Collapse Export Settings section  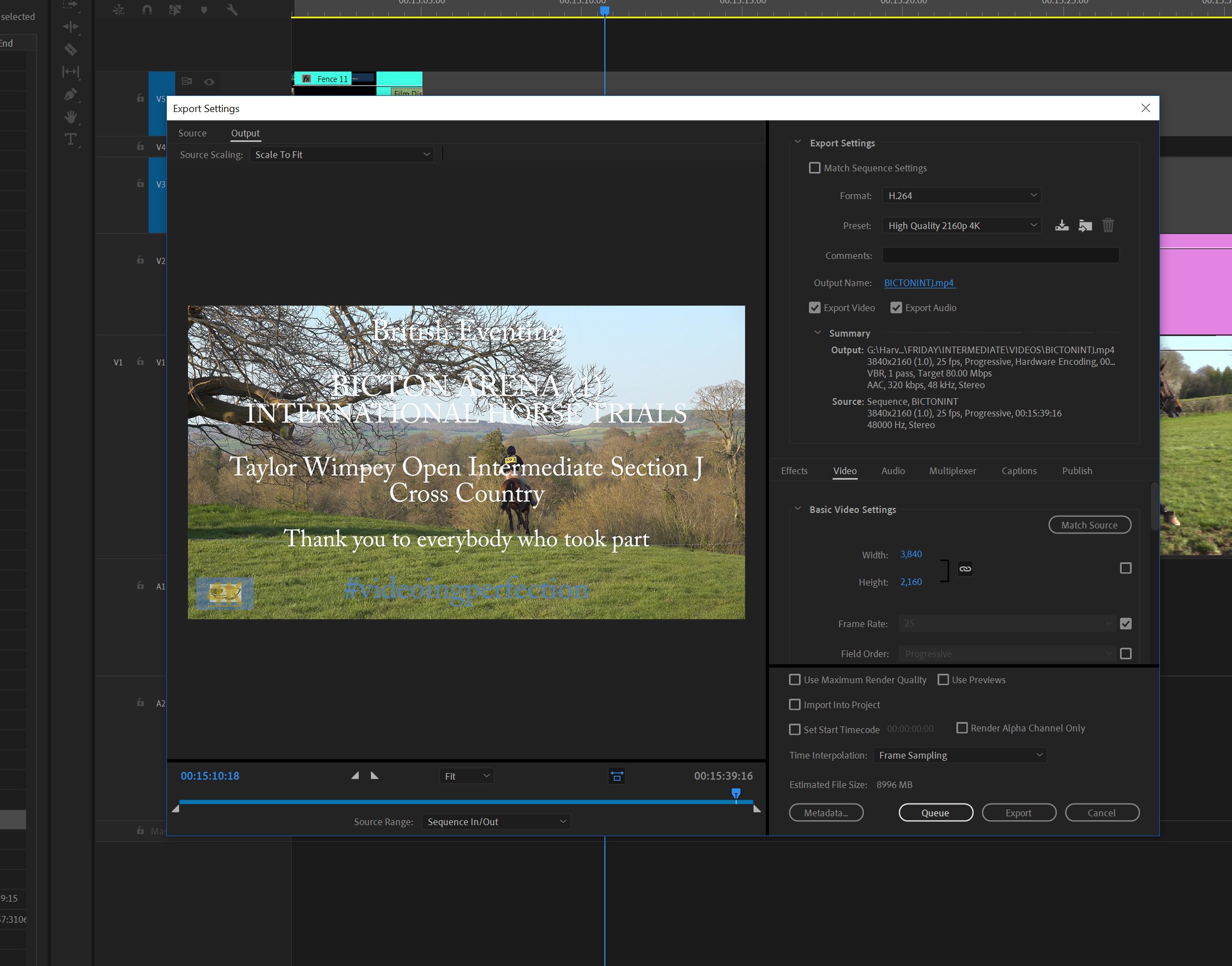798,143
